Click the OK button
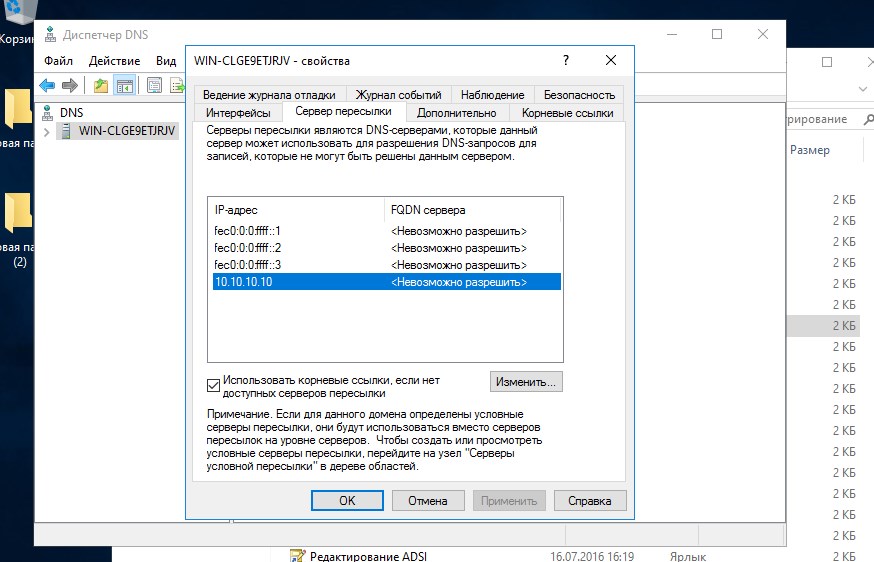 pos(347,501)
